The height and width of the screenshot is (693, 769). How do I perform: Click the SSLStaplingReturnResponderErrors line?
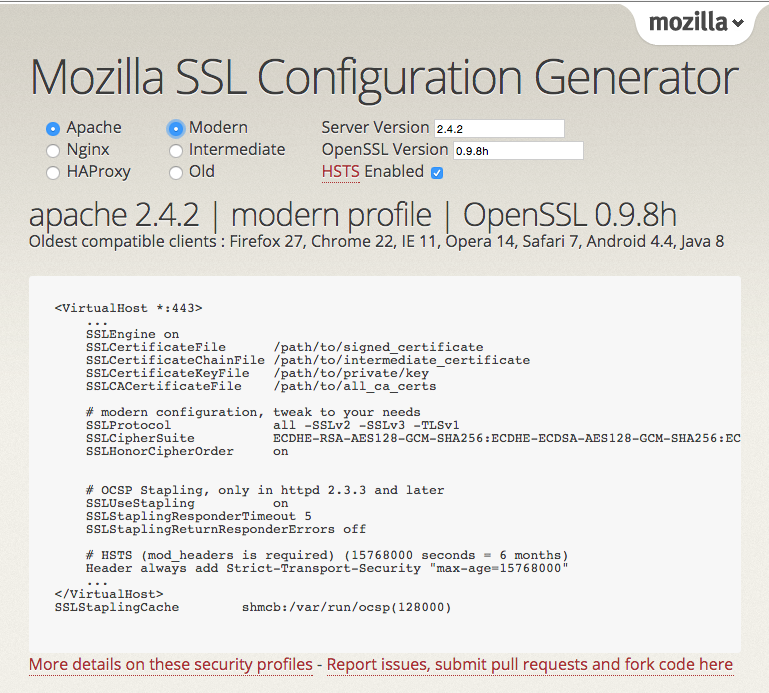[226, 529]
